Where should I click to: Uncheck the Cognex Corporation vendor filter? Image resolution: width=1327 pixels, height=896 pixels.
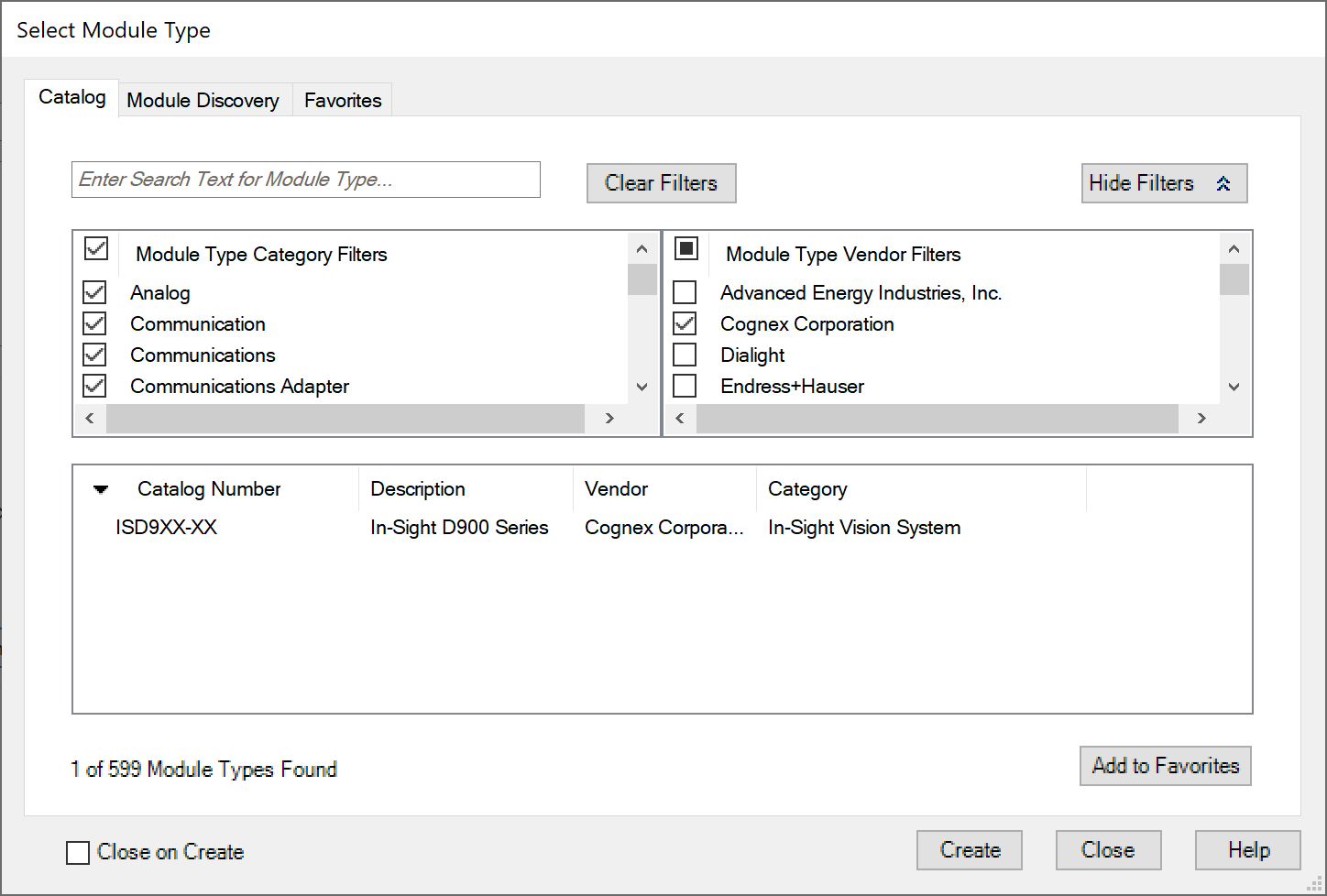coord(685,323)
